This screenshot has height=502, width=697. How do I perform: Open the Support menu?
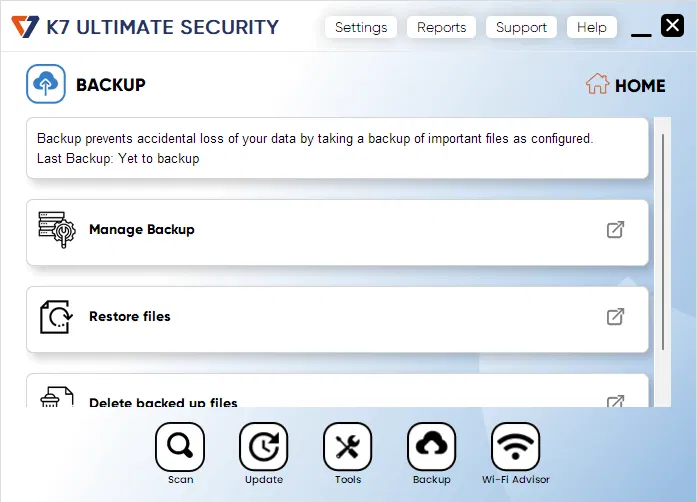tap(521, 27)
